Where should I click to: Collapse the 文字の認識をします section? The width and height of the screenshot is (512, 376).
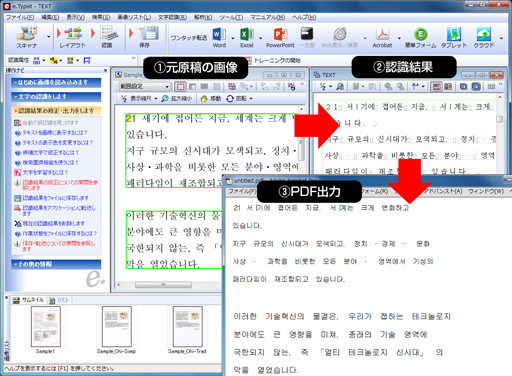coord(56,97)
